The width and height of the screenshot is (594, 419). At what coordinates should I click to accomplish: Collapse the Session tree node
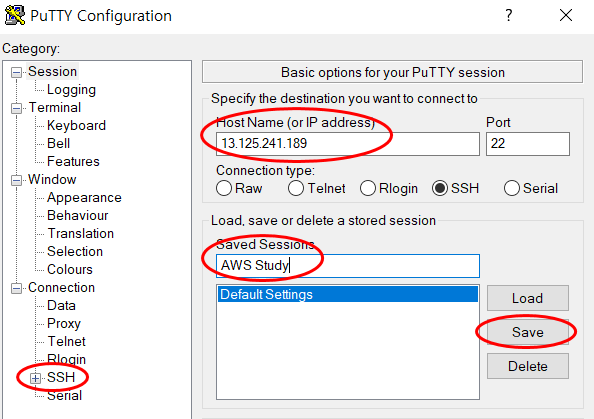pyautogui.click(x=16, y=72)
